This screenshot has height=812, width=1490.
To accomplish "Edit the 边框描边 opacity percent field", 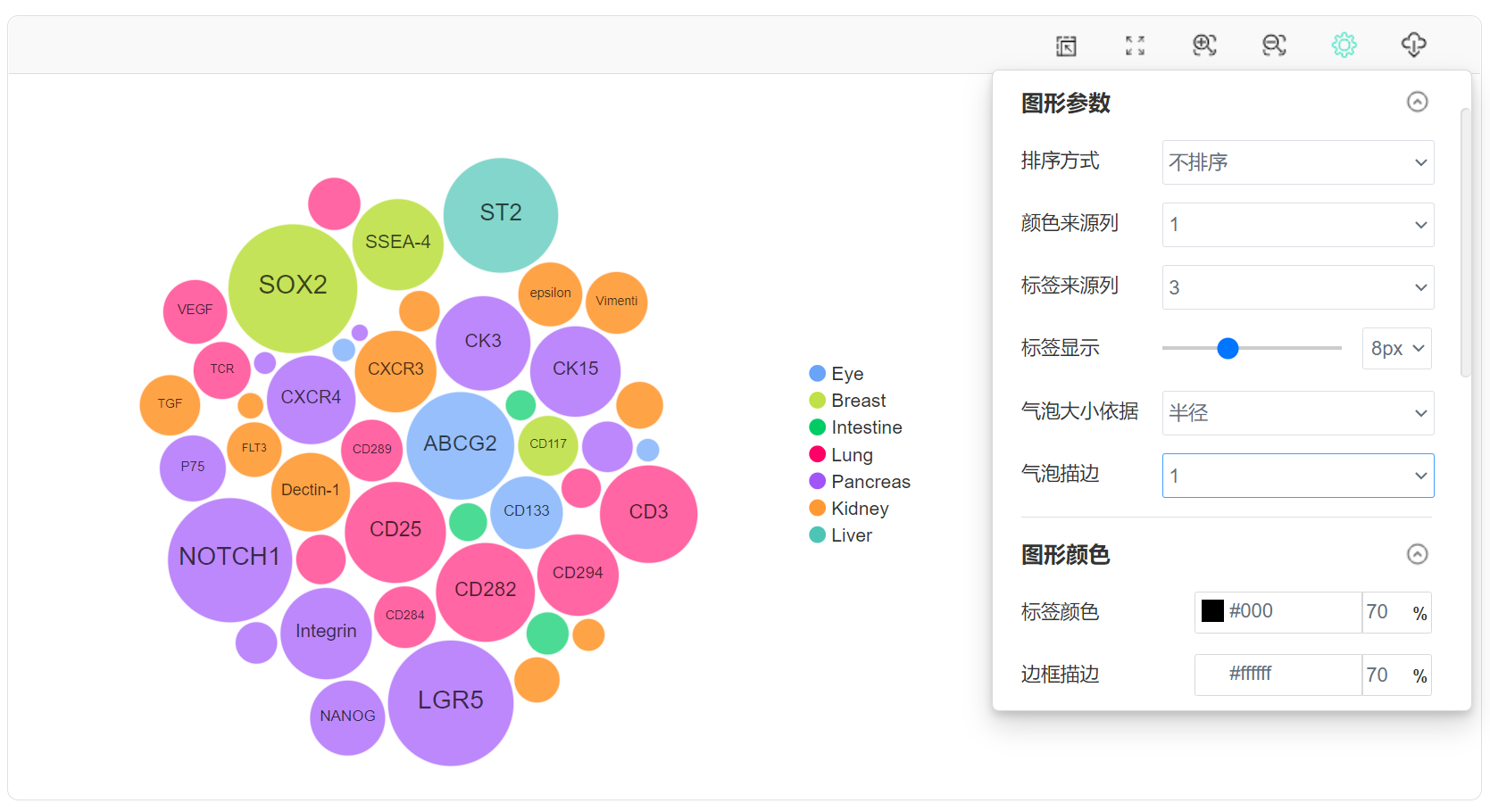I will (1396, 675).
